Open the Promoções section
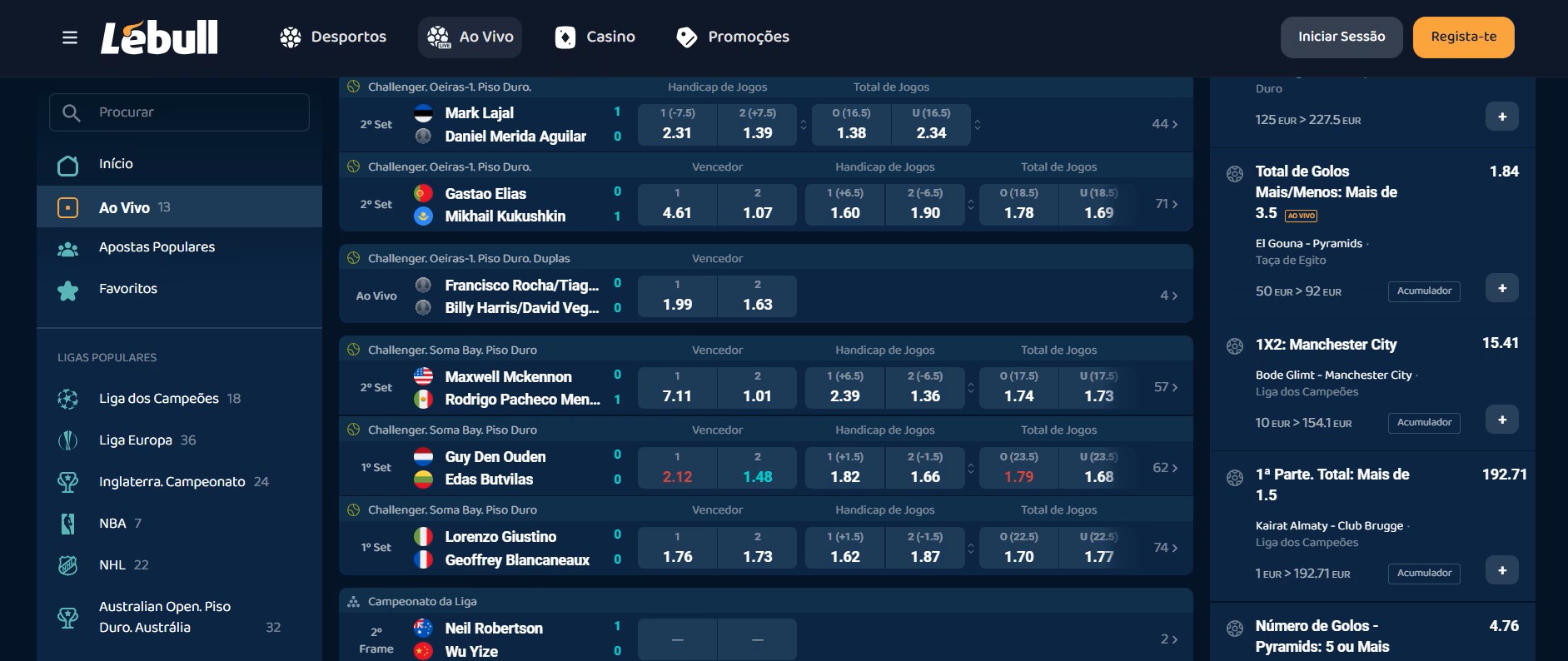This screenshot has height=661, width=1568. point(733,37)
